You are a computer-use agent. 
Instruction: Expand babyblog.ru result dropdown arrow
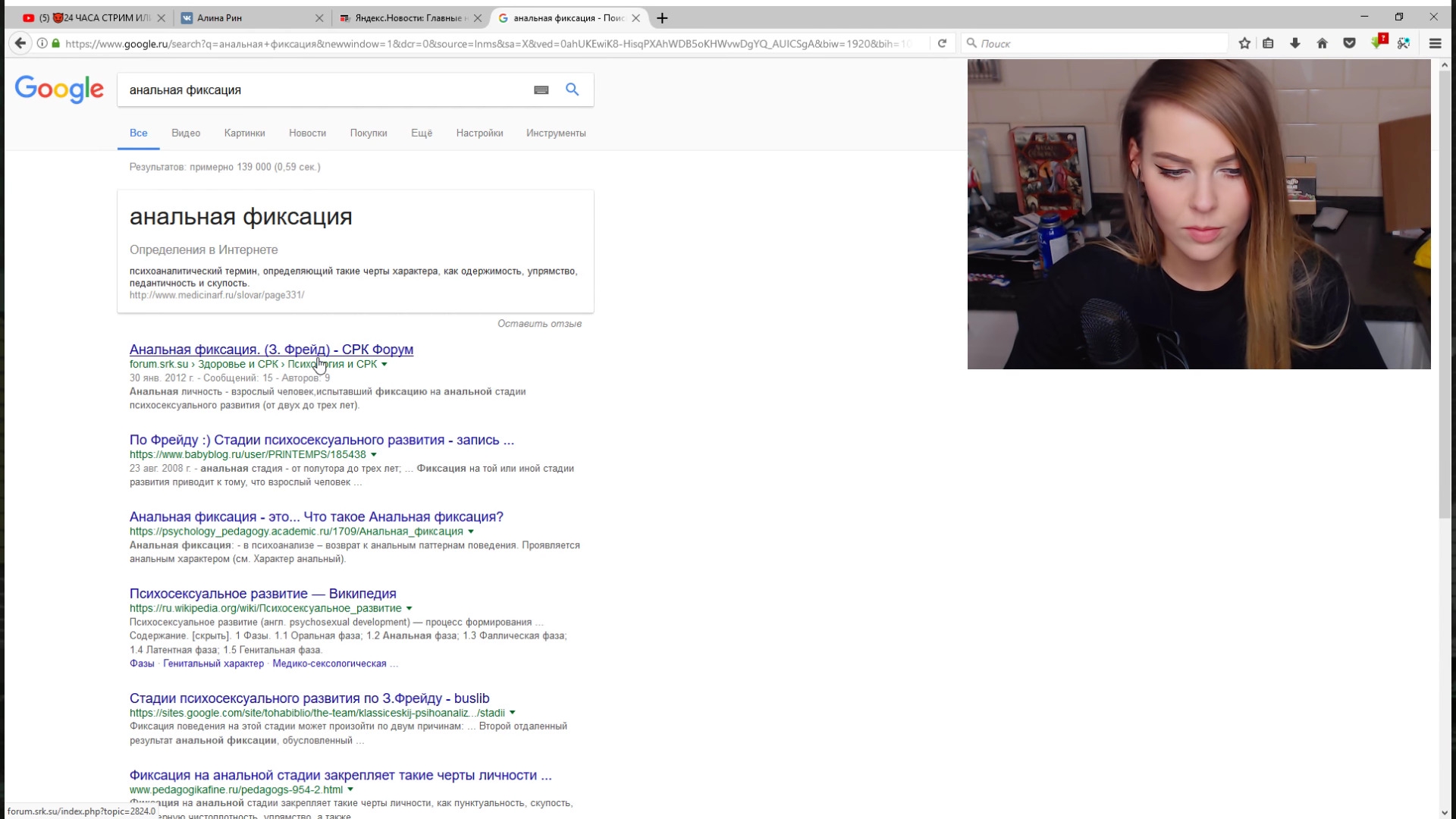[374, 455]
